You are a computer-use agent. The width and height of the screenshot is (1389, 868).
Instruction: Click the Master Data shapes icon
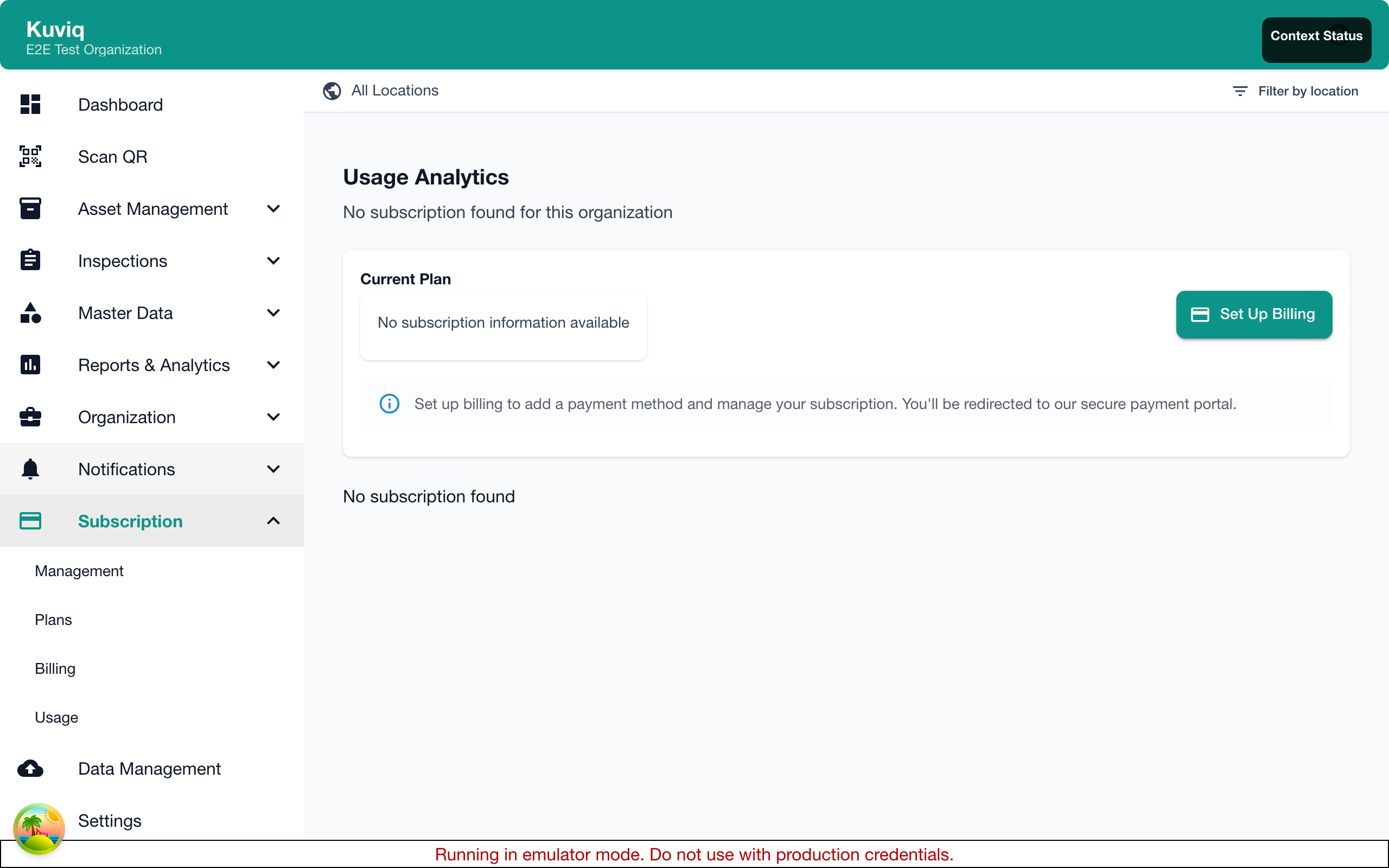30,313
